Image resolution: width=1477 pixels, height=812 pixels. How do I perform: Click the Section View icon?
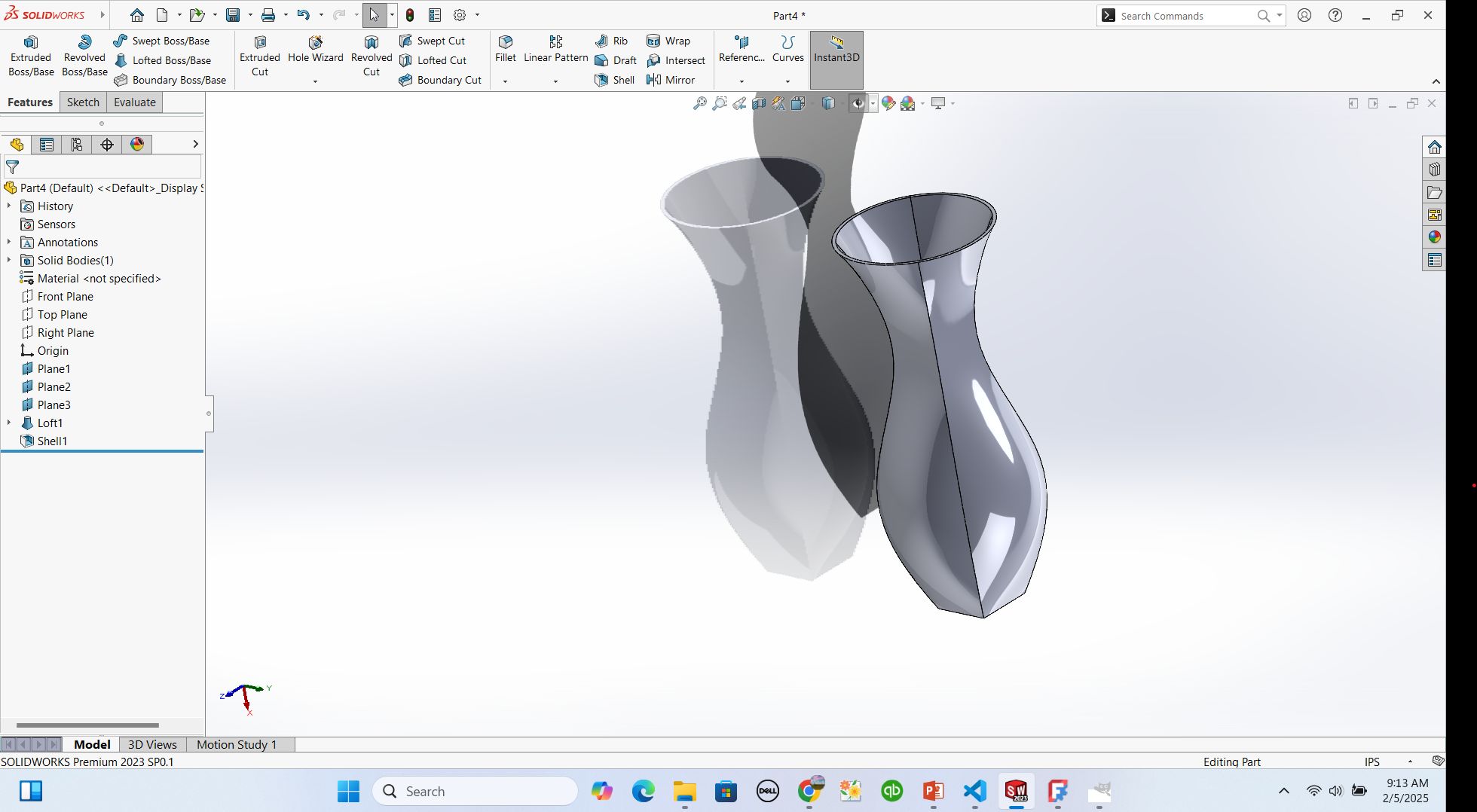coord(759,103)
